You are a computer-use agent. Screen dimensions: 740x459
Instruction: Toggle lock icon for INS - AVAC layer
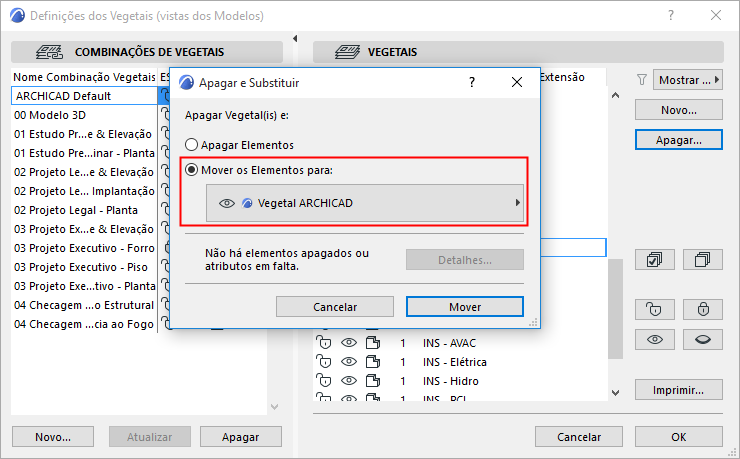[324, 343]
